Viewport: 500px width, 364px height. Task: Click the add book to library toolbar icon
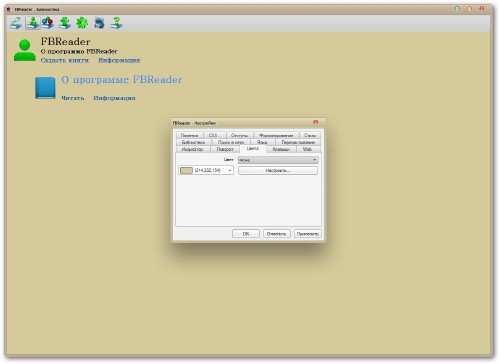click(65, 23)
